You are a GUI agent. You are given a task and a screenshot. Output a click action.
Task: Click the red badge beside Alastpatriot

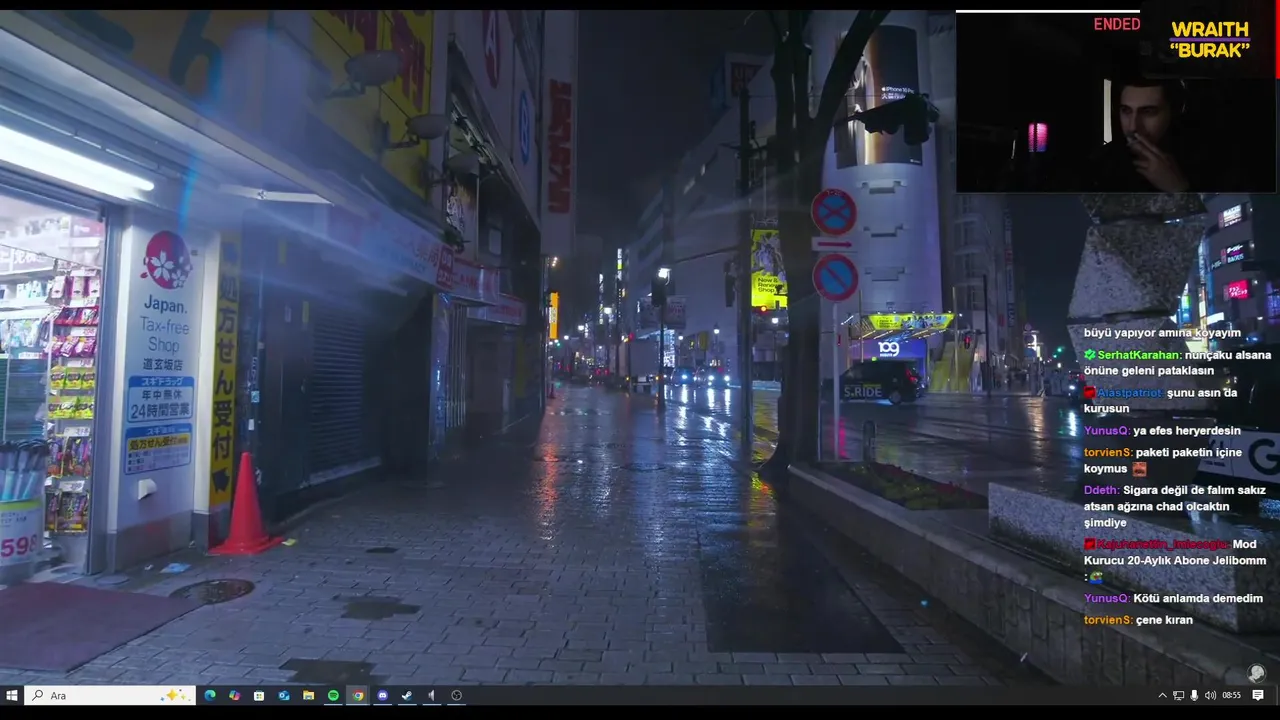[x=1090, y=393]
